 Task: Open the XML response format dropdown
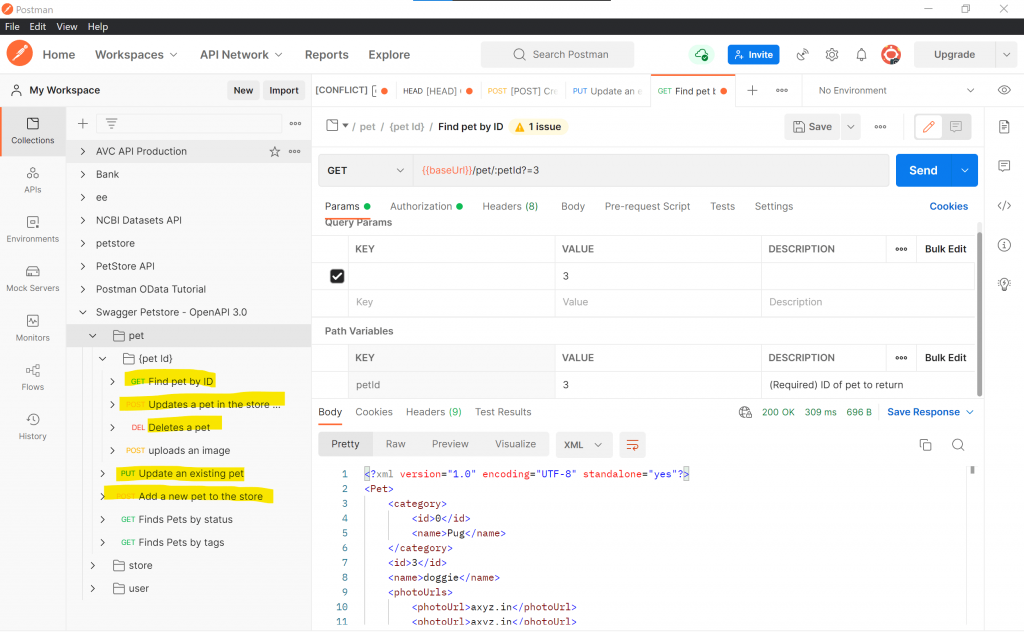pyautogui.click(x=584, y=445)
